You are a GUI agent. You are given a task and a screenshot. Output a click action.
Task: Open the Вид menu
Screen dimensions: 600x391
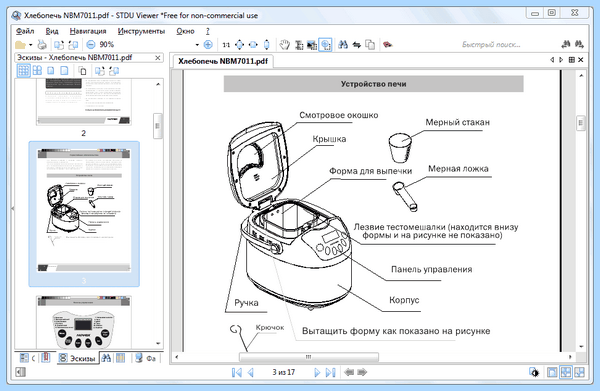52,31
